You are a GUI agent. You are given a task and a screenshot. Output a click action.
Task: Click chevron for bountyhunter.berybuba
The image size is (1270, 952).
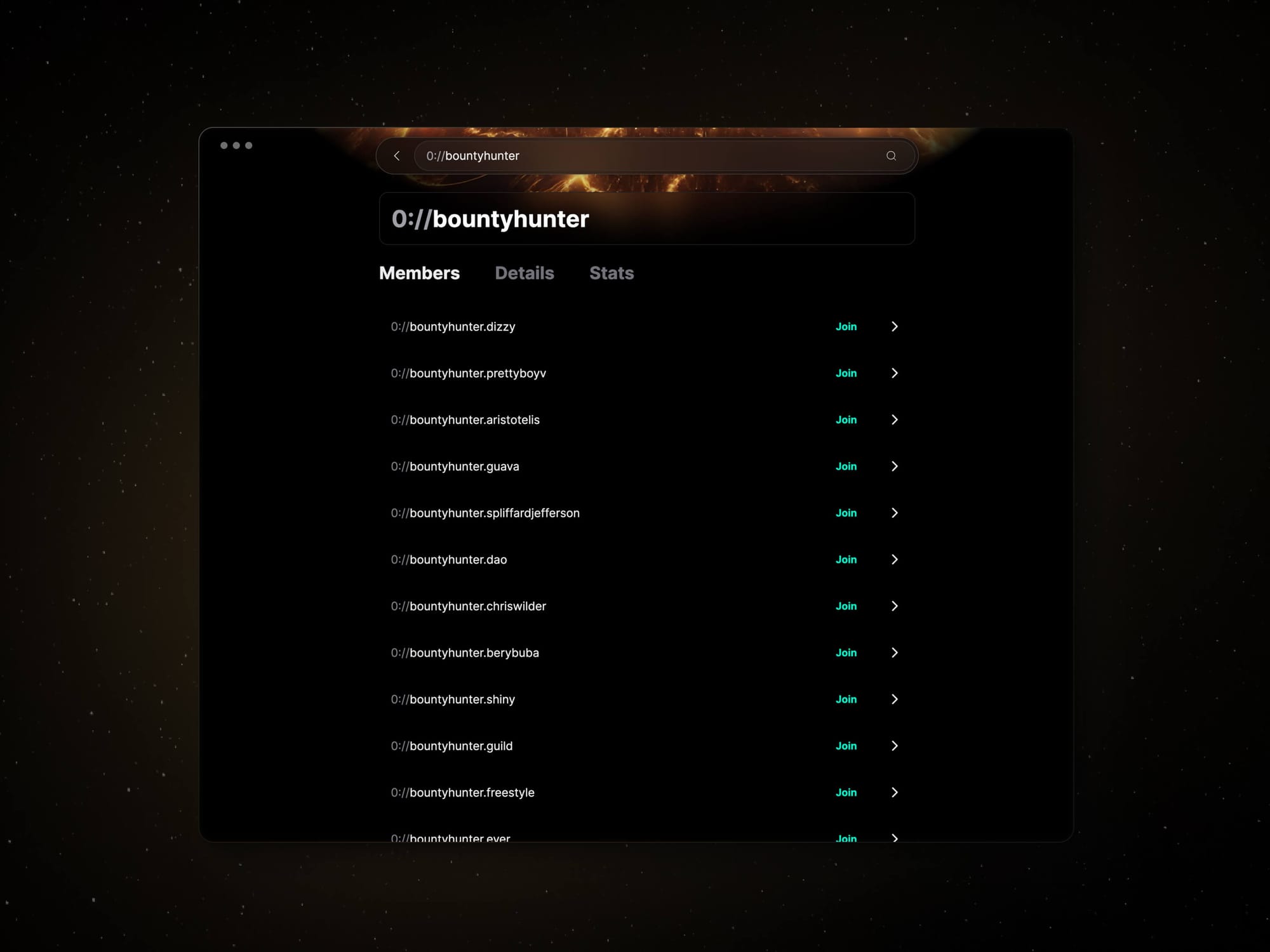coord(894,652)
